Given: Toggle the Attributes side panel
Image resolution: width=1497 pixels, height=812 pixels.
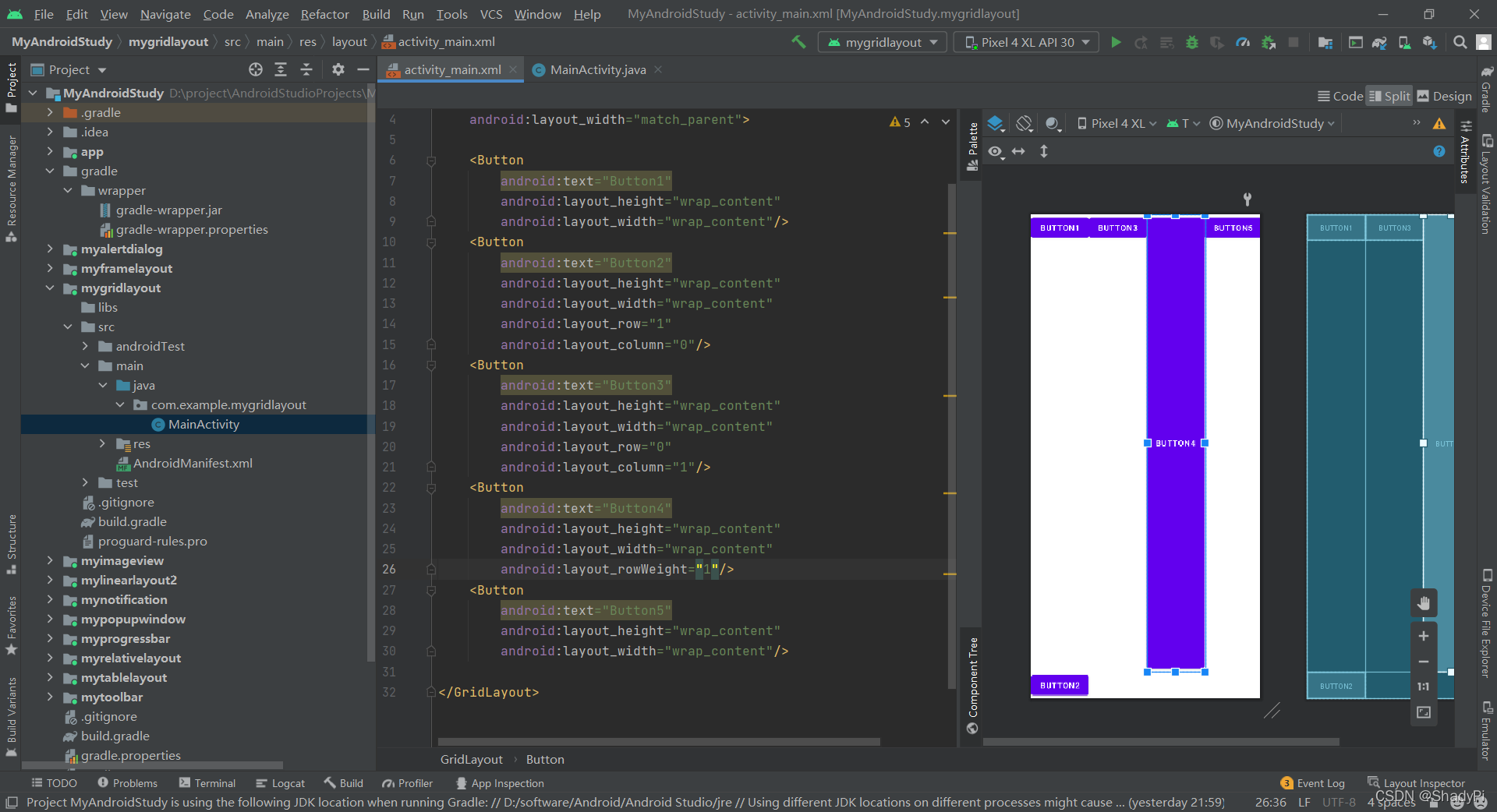Looking at the screenshot, I should [1465, 153].
